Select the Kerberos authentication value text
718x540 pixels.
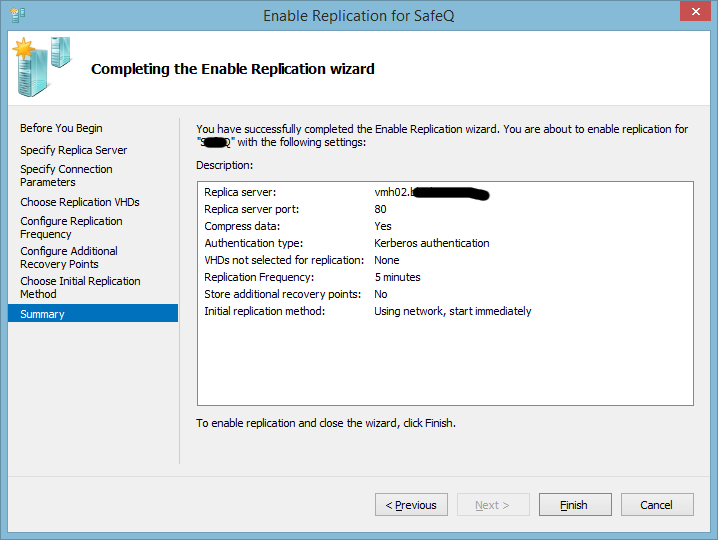[x=431, y=243]
